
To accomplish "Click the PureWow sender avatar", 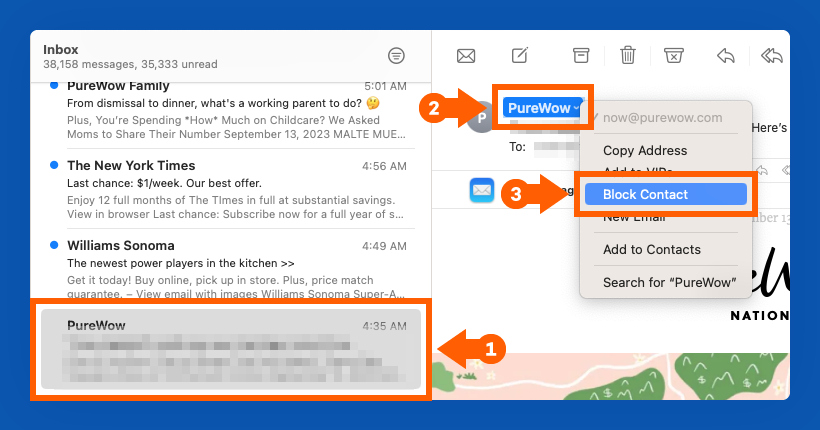I will click(480, 119).
